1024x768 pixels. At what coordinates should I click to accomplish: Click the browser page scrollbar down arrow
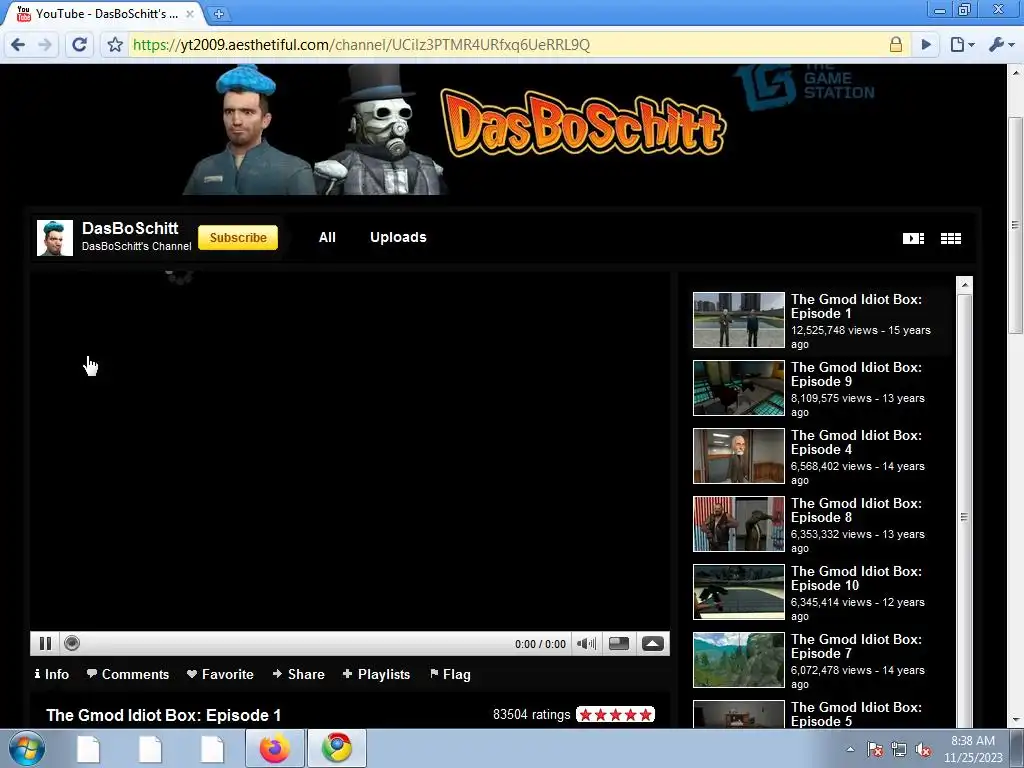click(1015, 720)
